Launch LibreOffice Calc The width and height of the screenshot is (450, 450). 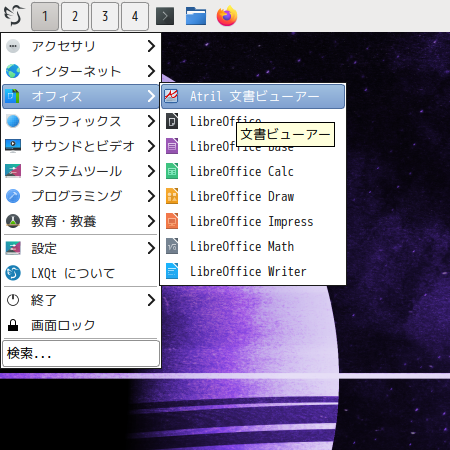click(x=253, y=171)
